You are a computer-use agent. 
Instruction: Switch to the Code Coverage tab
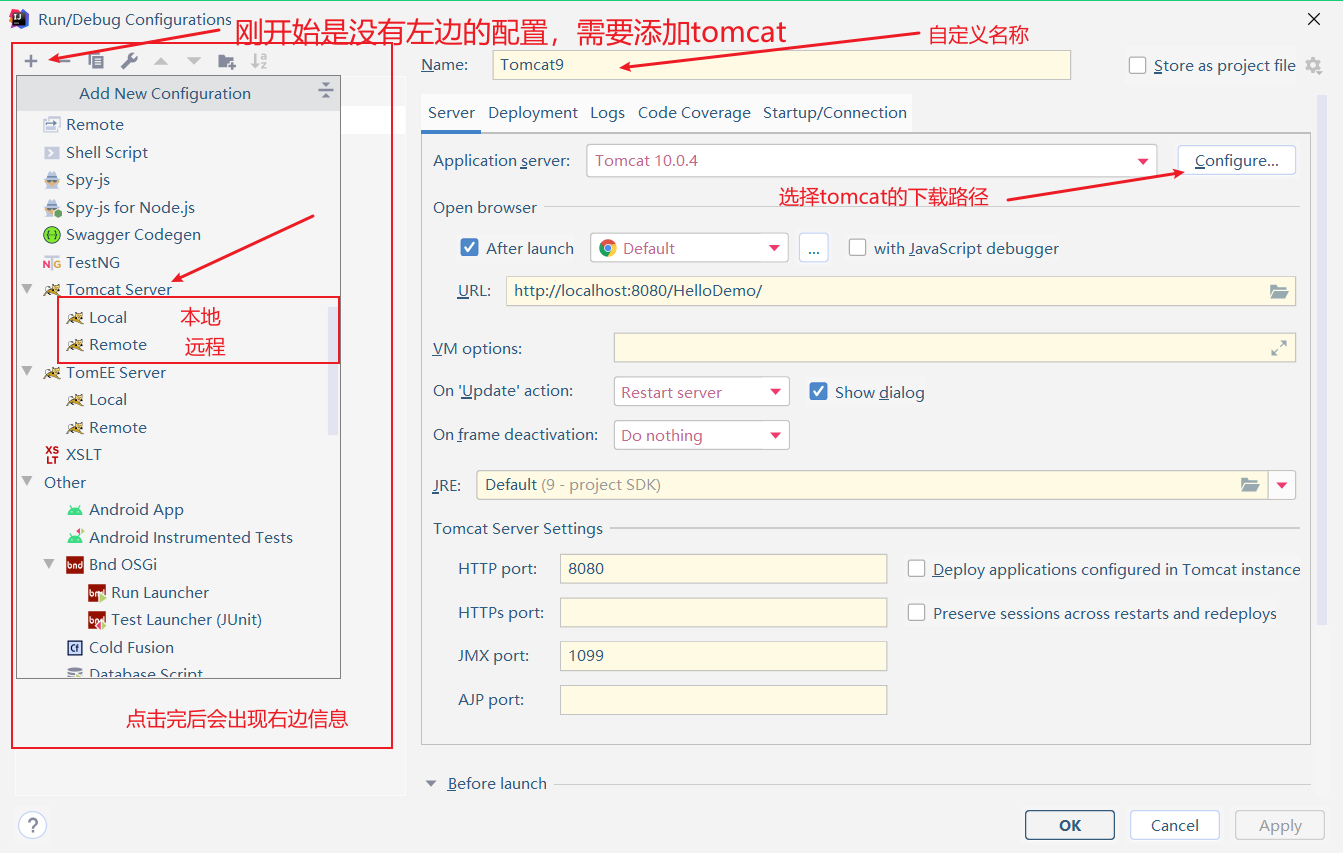point(694,113)
